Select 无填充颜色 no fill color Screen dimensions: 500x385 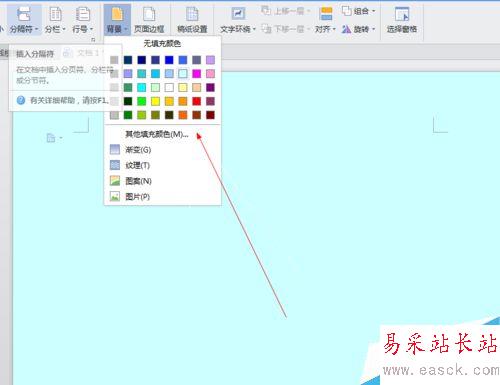tap(162, 44)
